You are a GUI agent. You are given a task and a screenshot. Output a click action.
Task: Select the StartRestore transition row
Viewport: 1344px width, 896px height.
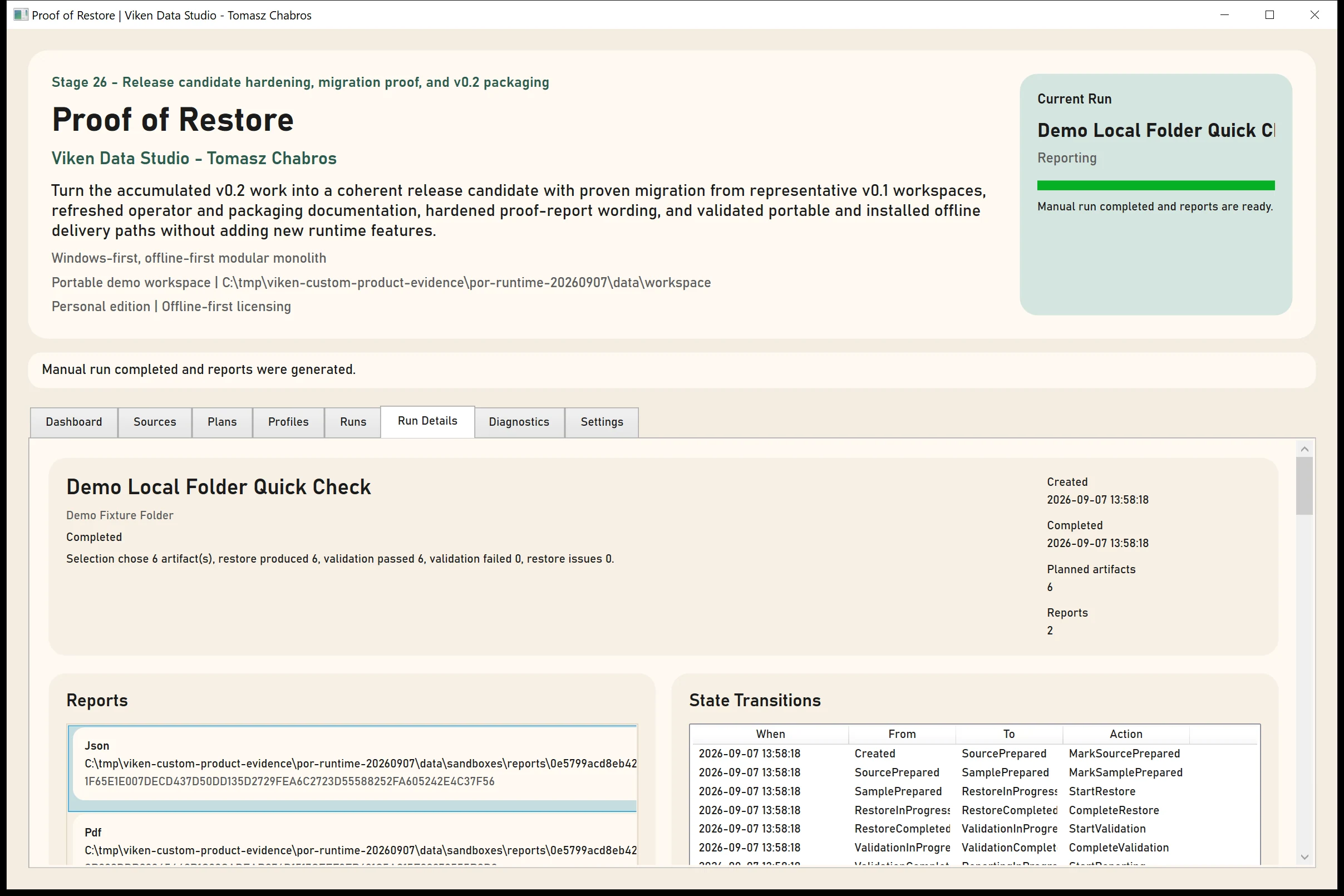pos(974,791)
